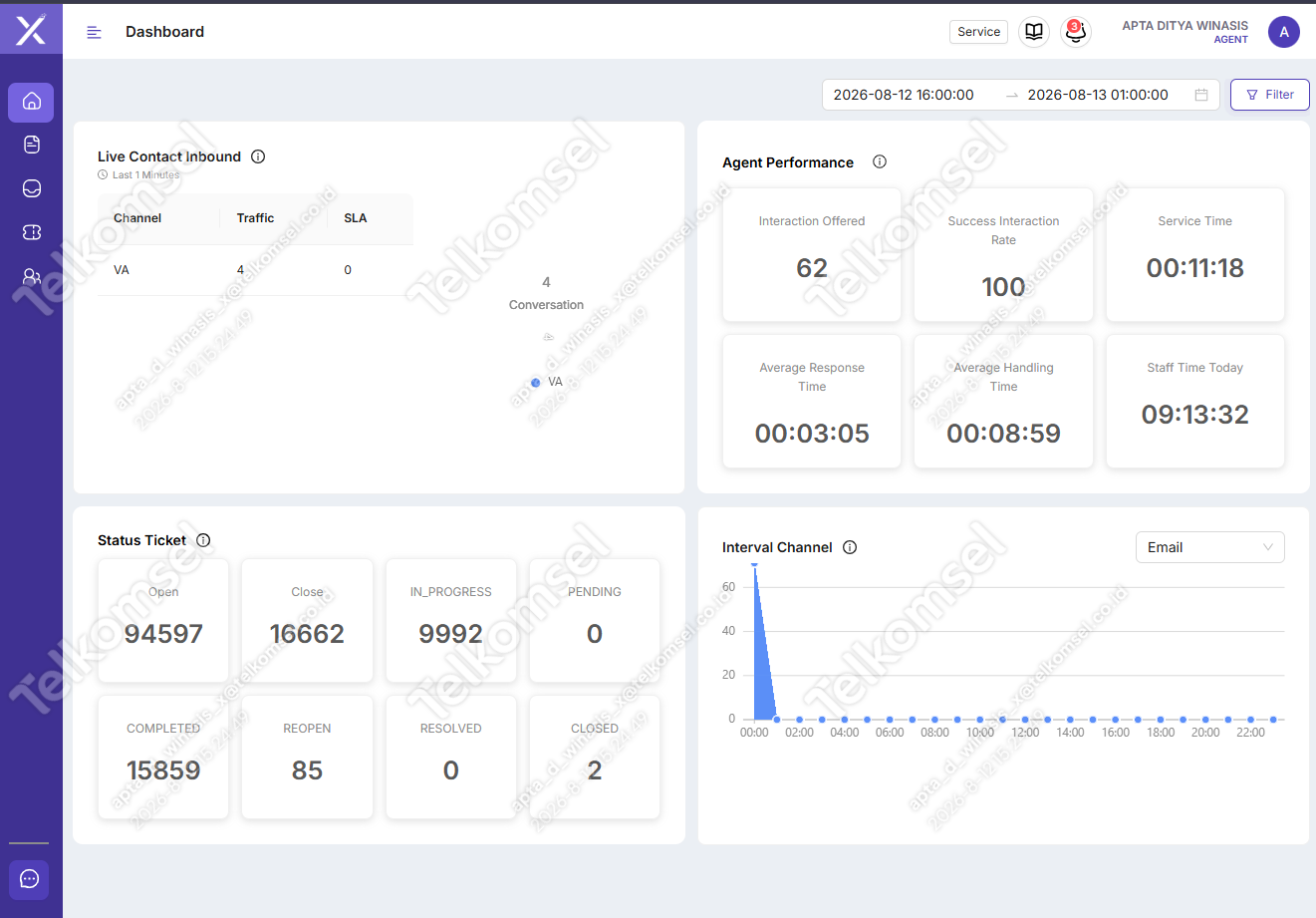Click the 4 Conversation chart label
Image resolution: width=1316 pixels, height=918 pixels.
coord(546,293)
